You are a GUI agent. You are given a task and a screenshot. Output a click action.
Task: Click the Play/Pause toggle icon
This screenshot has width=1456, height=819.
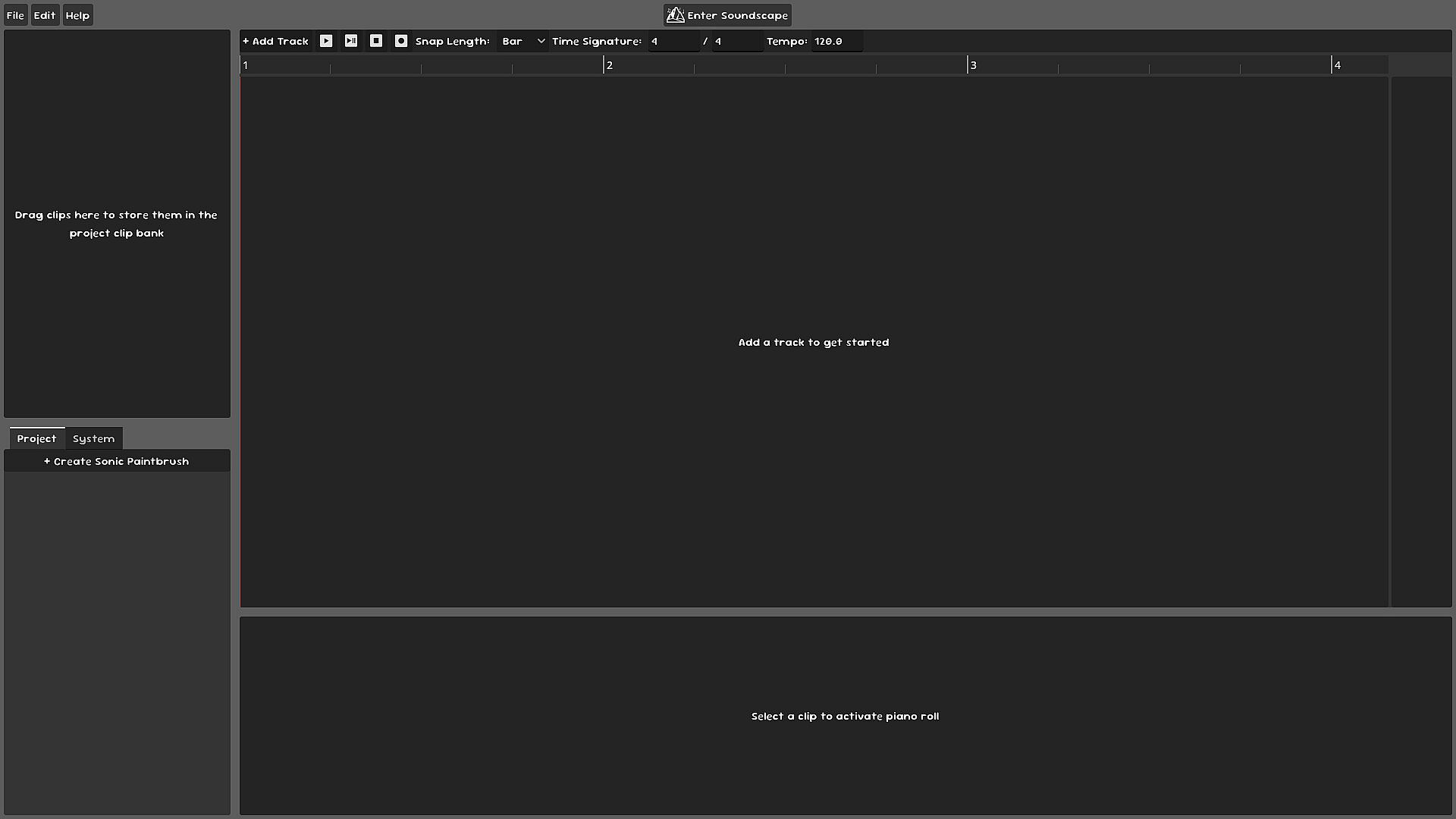(351, 41)
